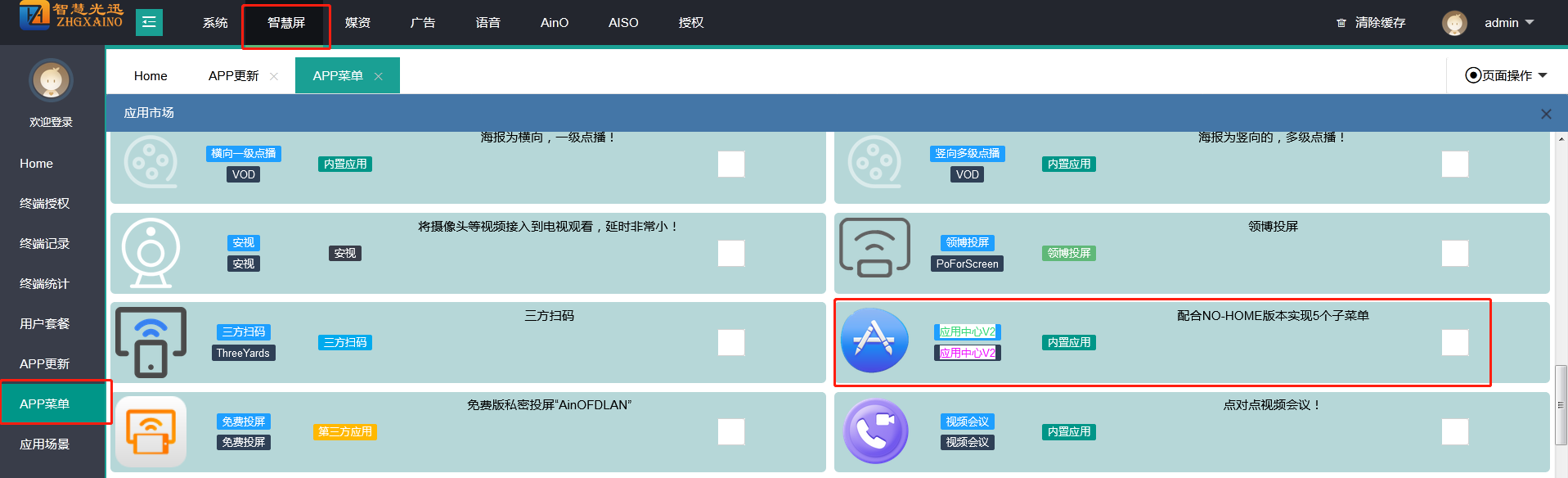Open 终端授权 in the sidebar
Viewport: 1568px width, 478px height.
45,203
